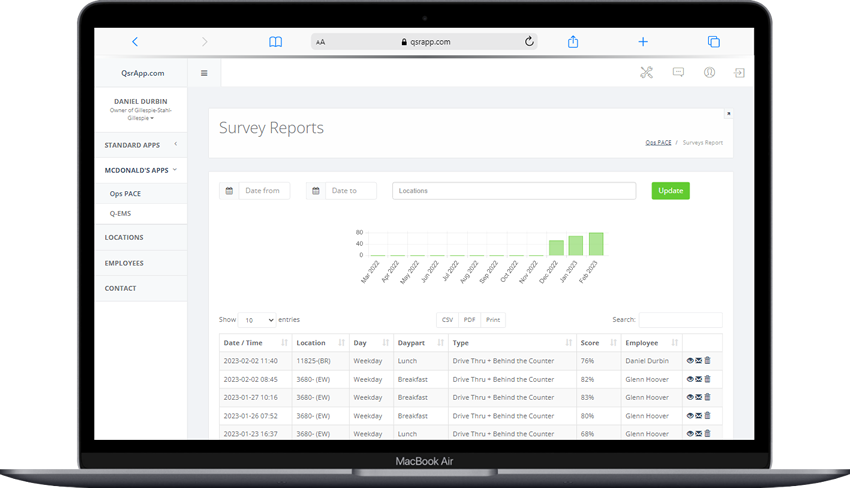Expand the Daniel Durbin account dropdown
The image size is (850, 488).
tap(141, 110)
